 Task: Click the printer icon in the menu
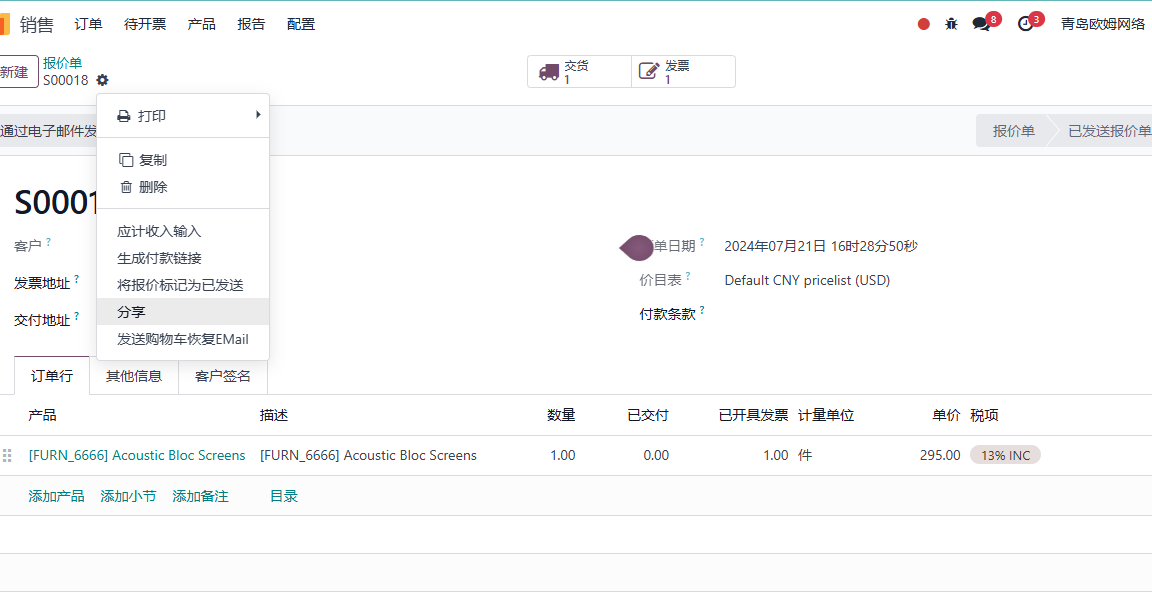tap(124, 116)
